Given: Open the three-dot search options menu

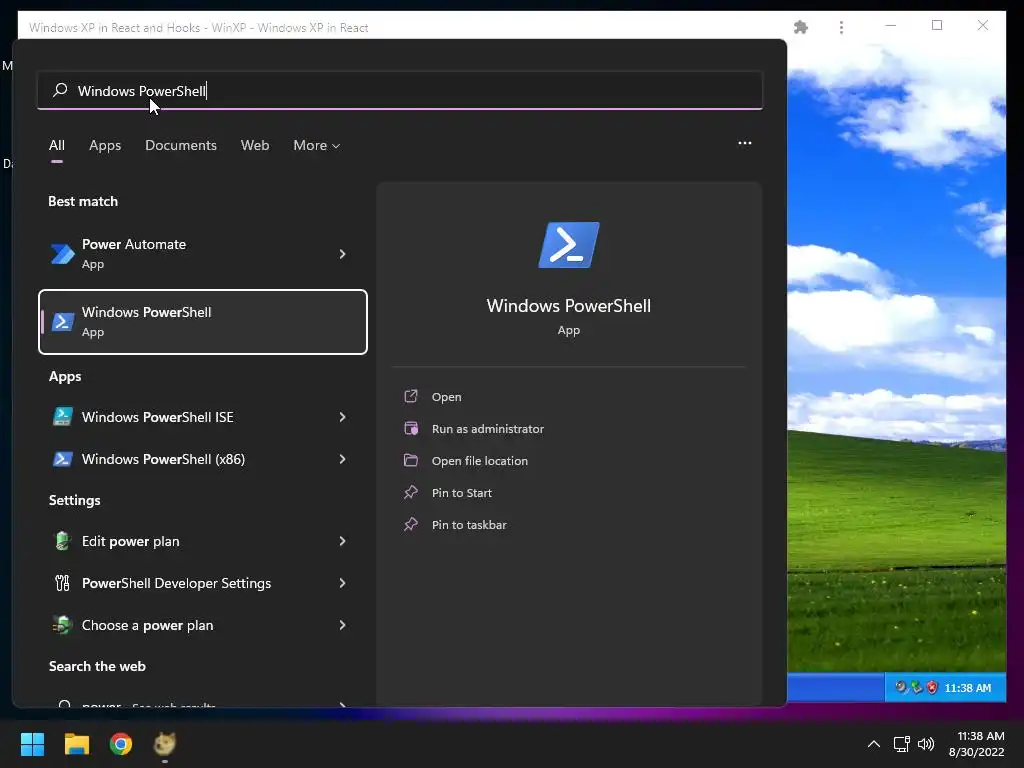Looking at the screenshot, I should (744, 143).
